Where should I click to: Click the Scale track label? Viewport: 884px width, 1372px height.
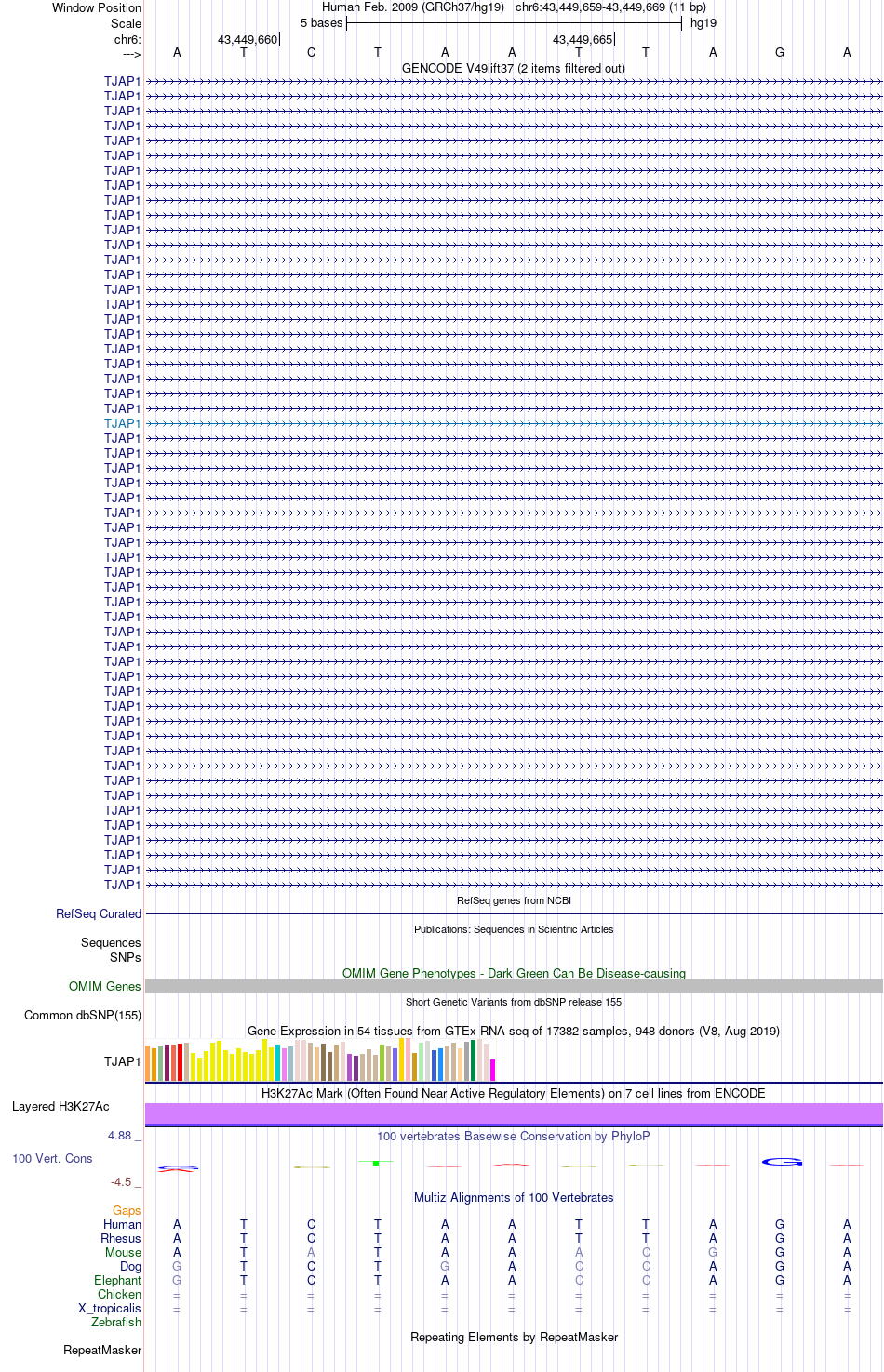point(126,23)
